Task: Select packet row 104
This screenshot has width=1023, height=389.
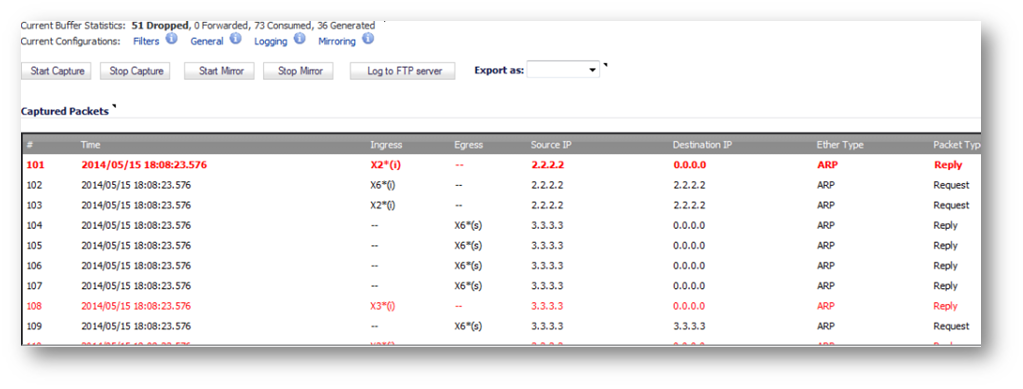Action: pyautogui.click(x=501, y=226)
